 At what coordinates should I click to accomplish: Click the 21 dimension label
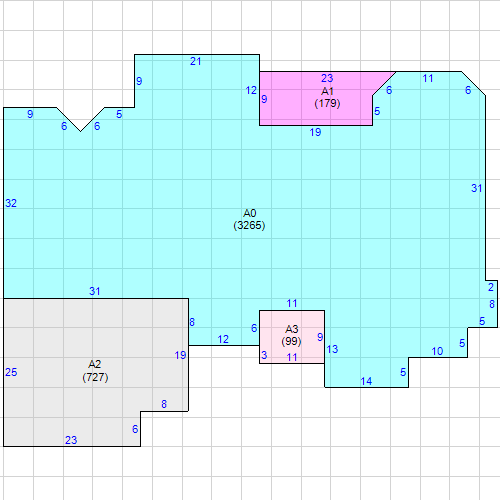(x=196, y=61)
